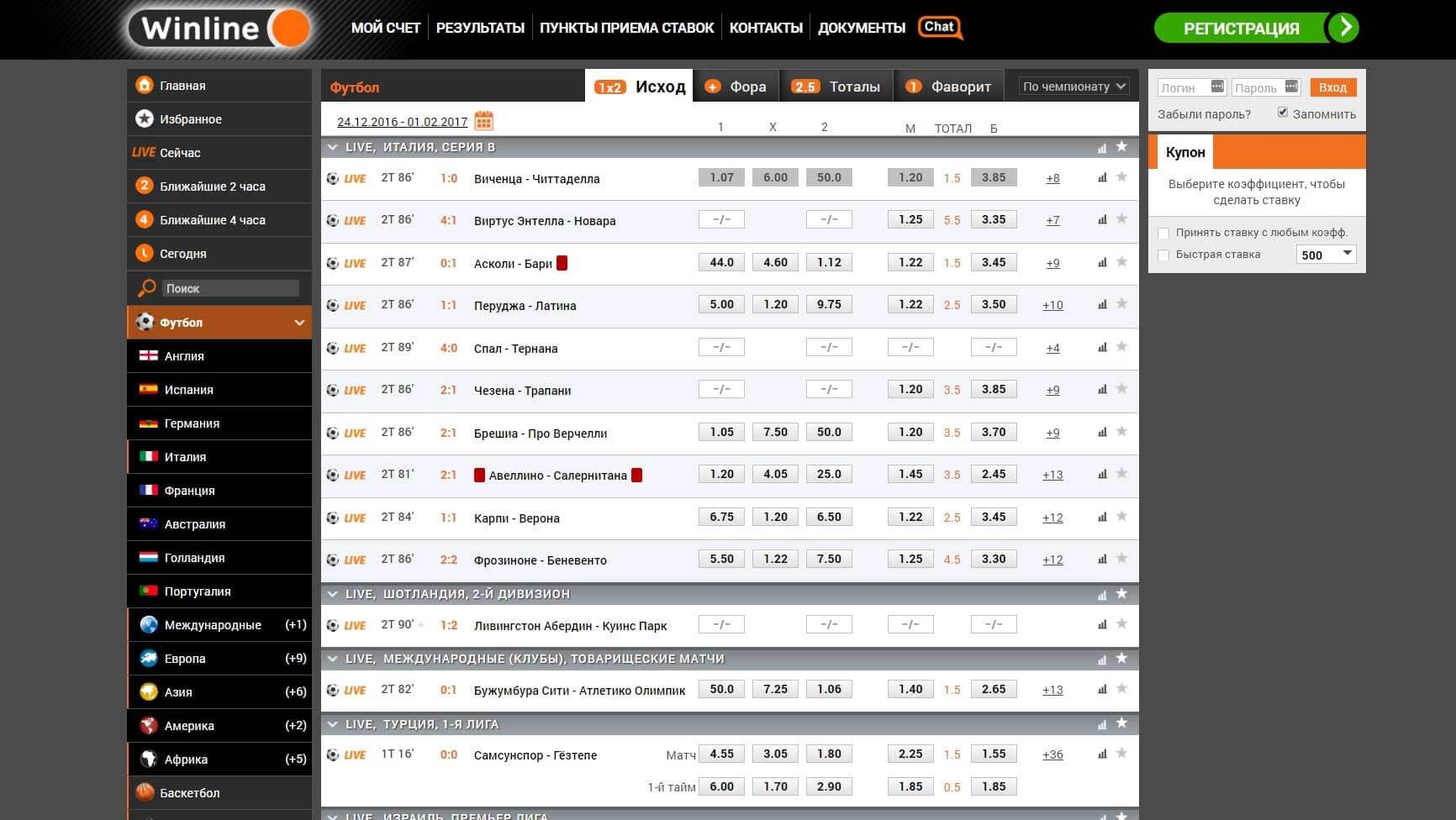Switch to the Фора tab
The width and height of the screenshot is (1456, 820).
pos(736,86)
